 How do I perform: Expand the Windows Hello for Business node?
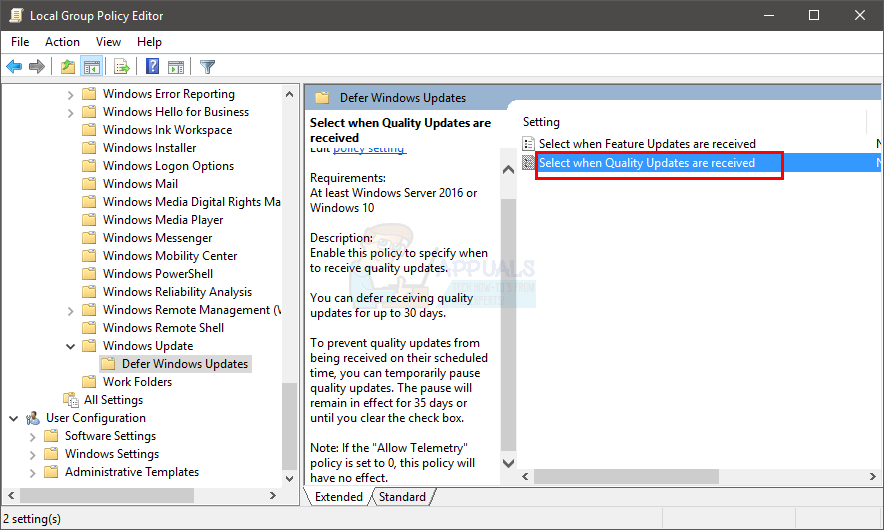(70, 113)
